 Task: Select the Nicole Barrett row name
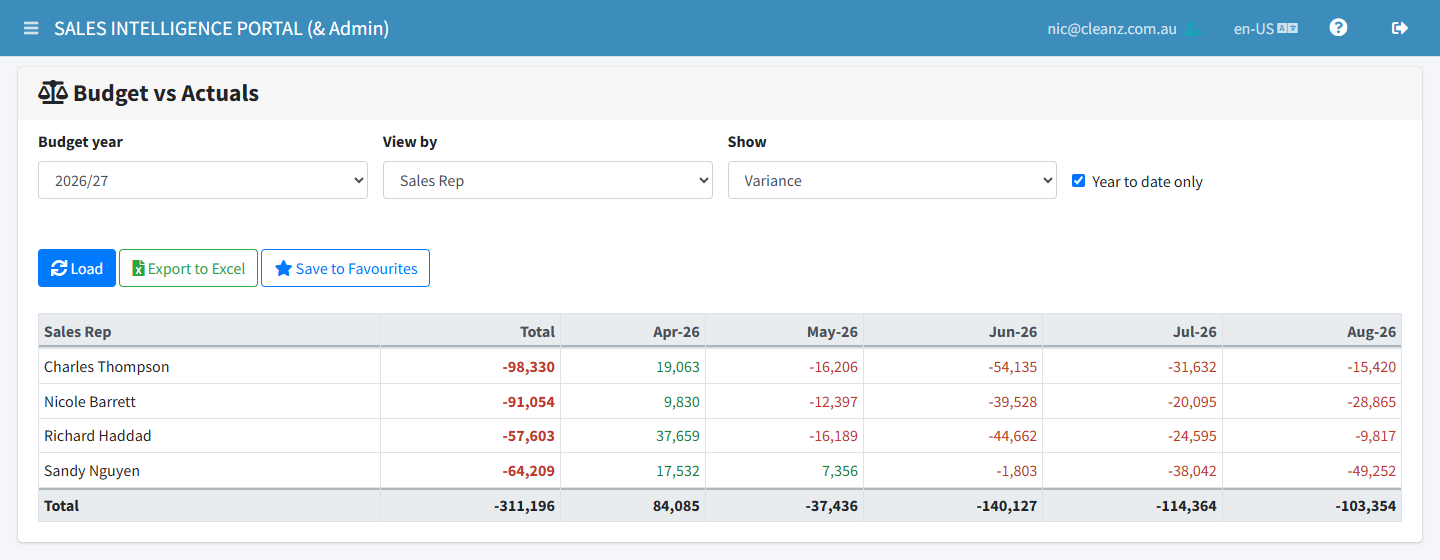[x=90, y=401]
